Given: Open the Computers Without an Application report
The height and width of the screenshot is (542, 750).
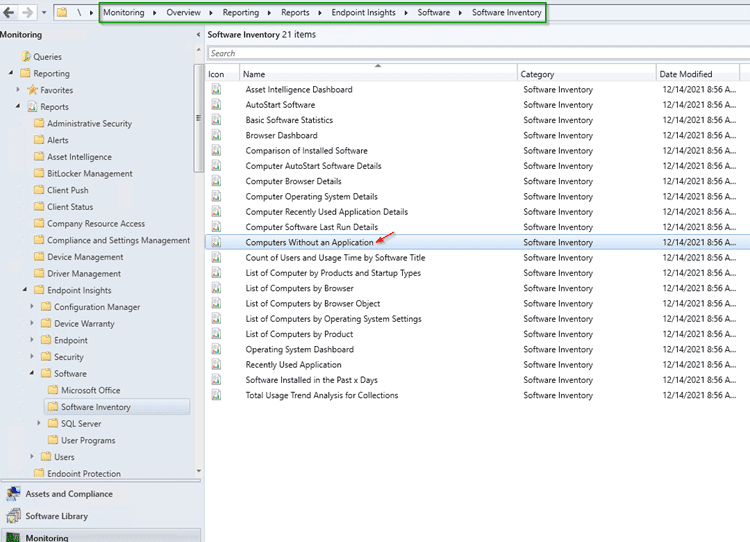Looking at the screenshot, I should pos(309,242).
